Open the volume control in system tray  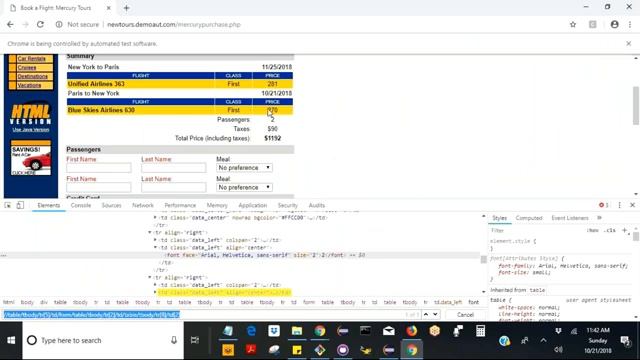pos(558,350)
